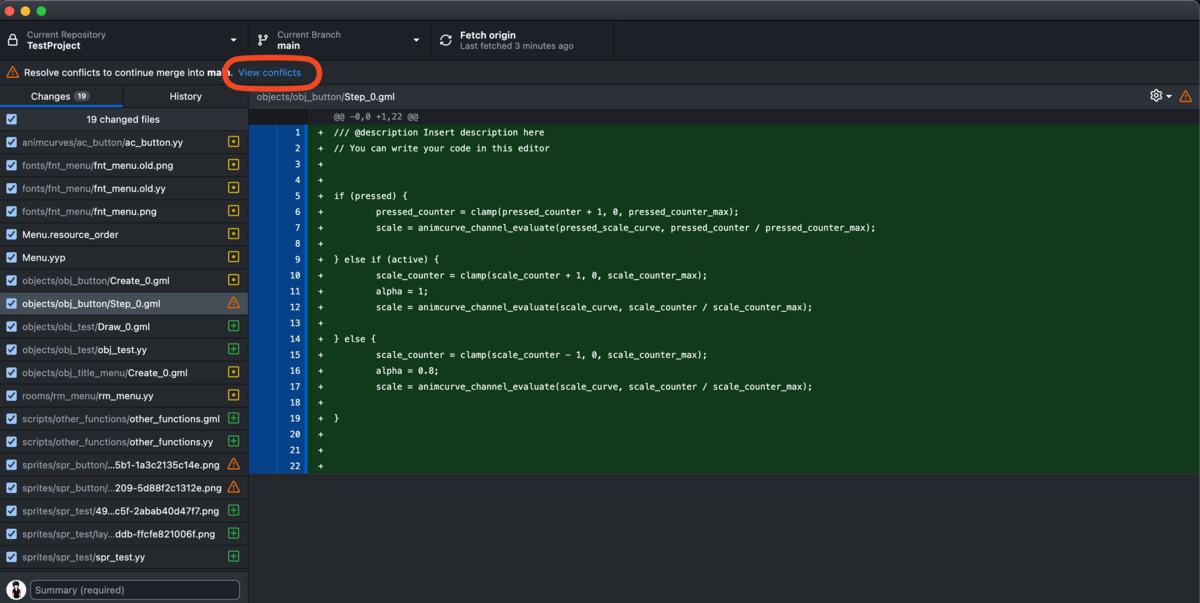1200x603 pixels.
Task: Uncheck the Menu.resource_order checkbox
Action: point(12,234)
